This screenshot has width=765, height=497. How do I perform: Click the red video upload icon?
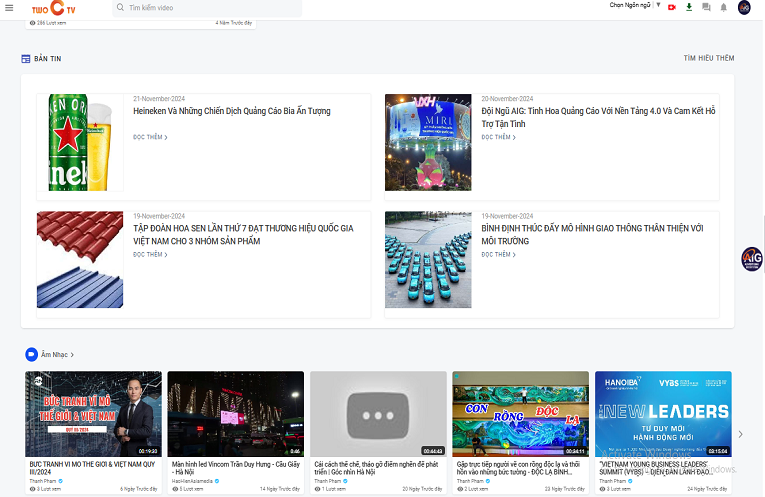[x=672, y=7]
